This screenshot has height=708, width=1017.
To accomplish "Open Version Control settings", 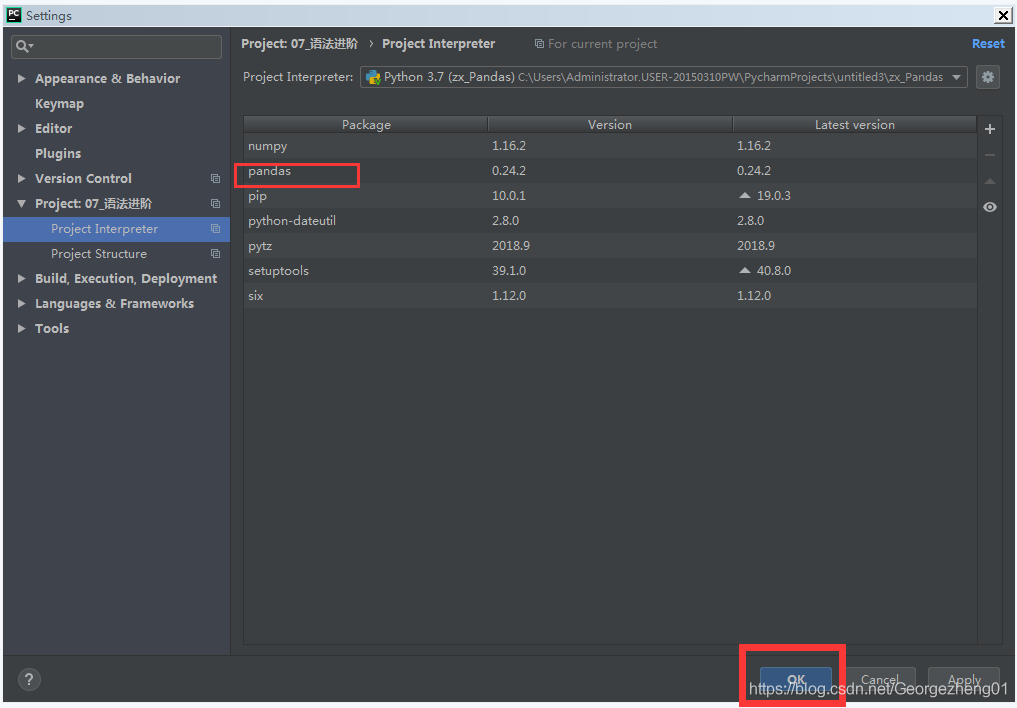I will [83, 178].
